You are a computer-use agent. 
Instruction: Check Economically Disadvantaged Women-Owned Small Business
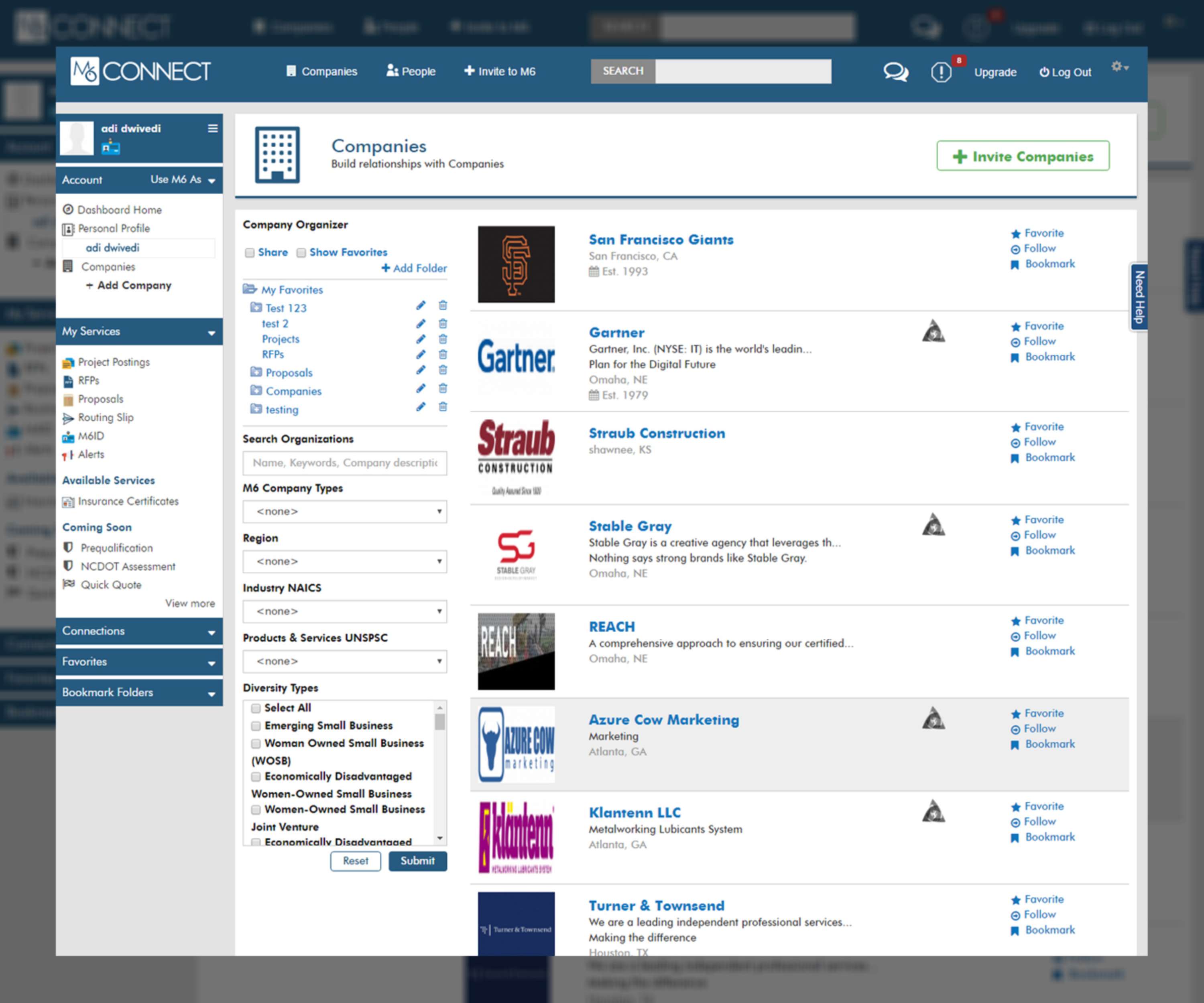[x=256, y=777]
